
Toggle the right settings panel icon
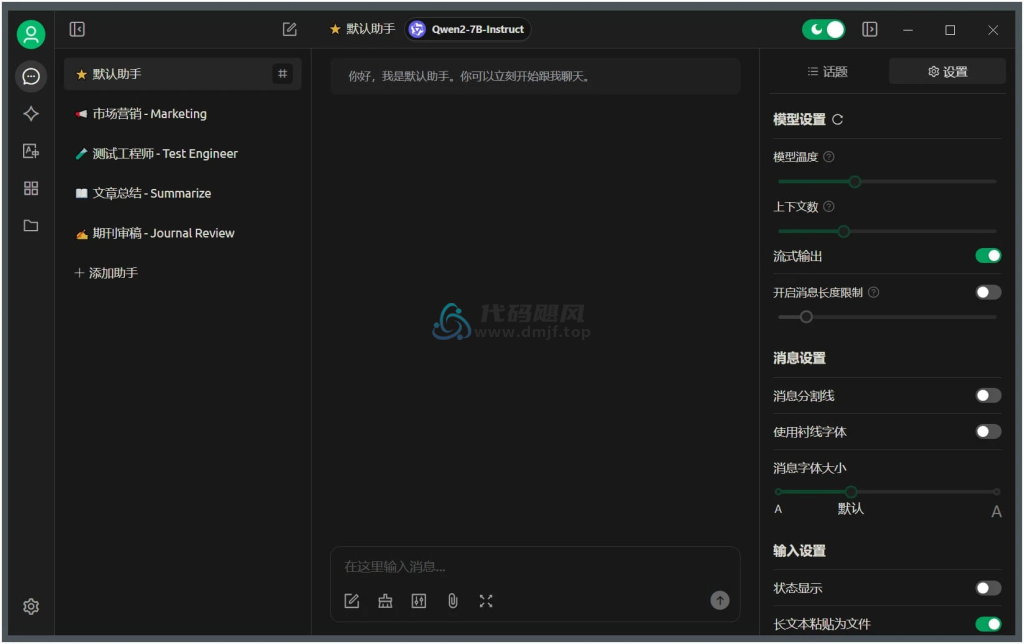pyautogui.click(x=869, y=29)
